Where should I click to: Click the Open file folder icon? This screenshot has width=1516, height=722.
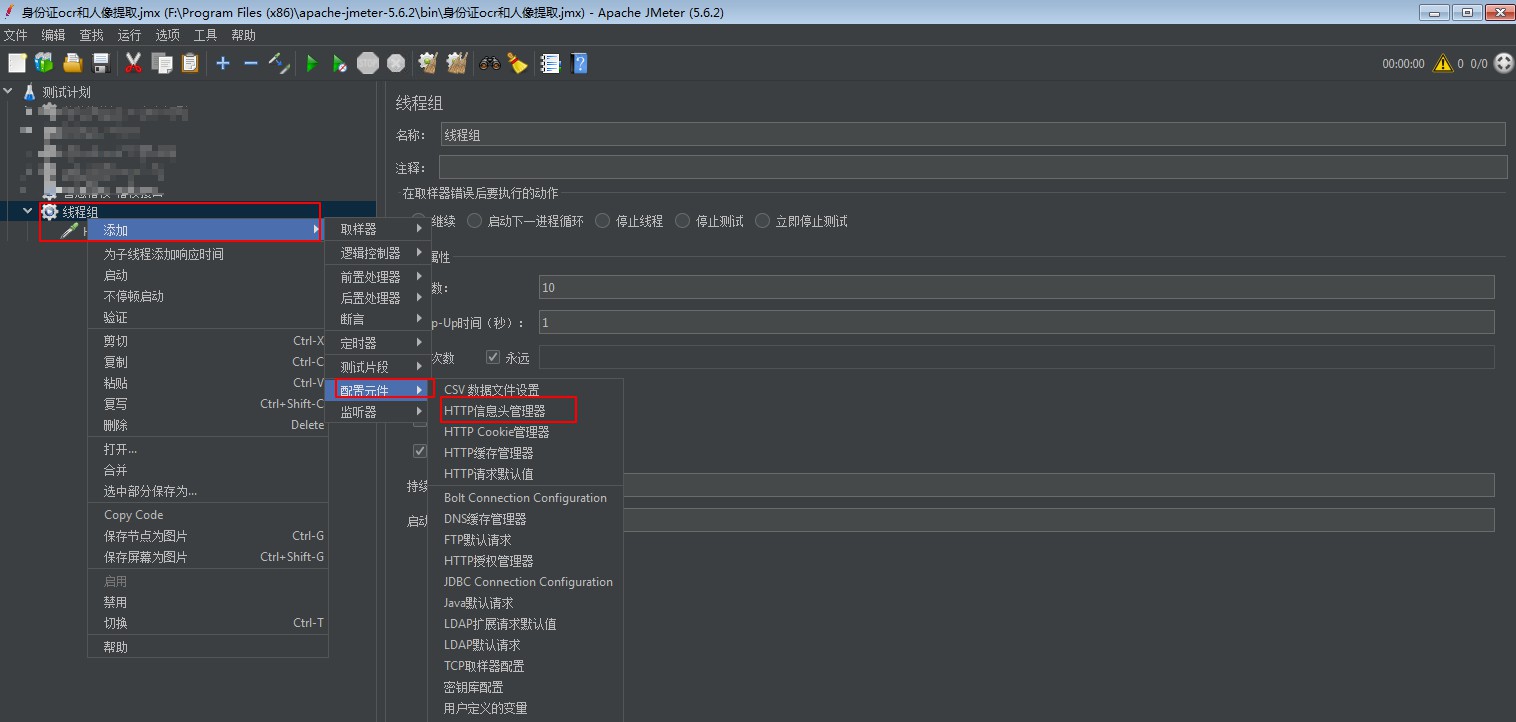pos(72,63)
